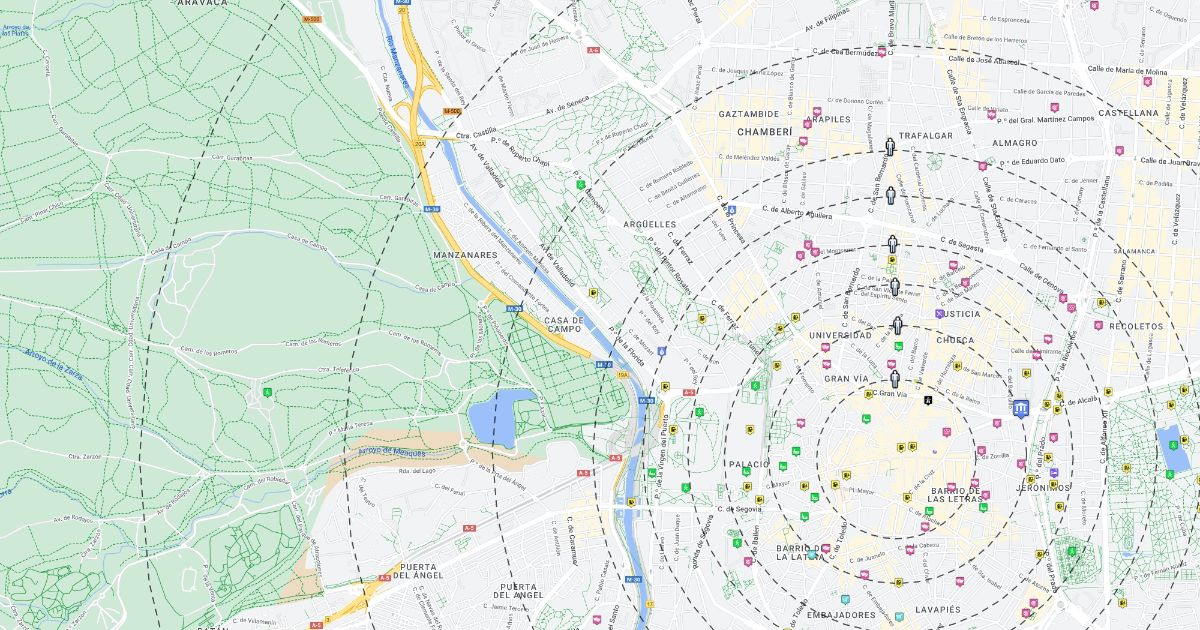Viewport: 1200px width, 630px height.
Task: Select the Rda. del Lago label
Action: [x=417, y=470]
